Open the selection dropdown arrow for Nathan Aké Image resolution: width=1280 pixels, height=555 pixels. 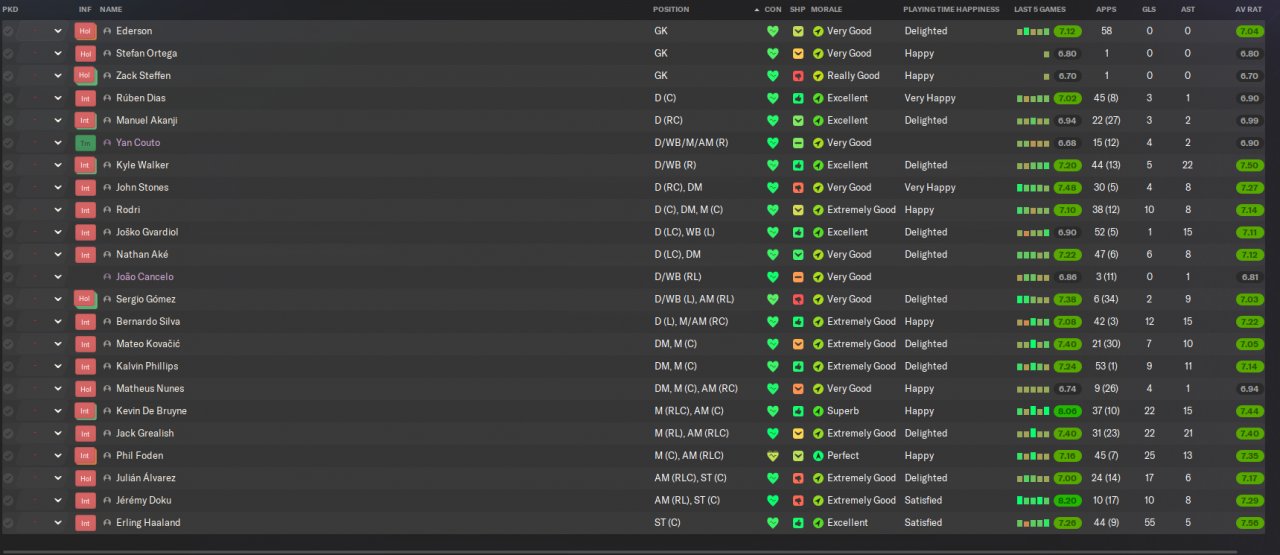58,255
